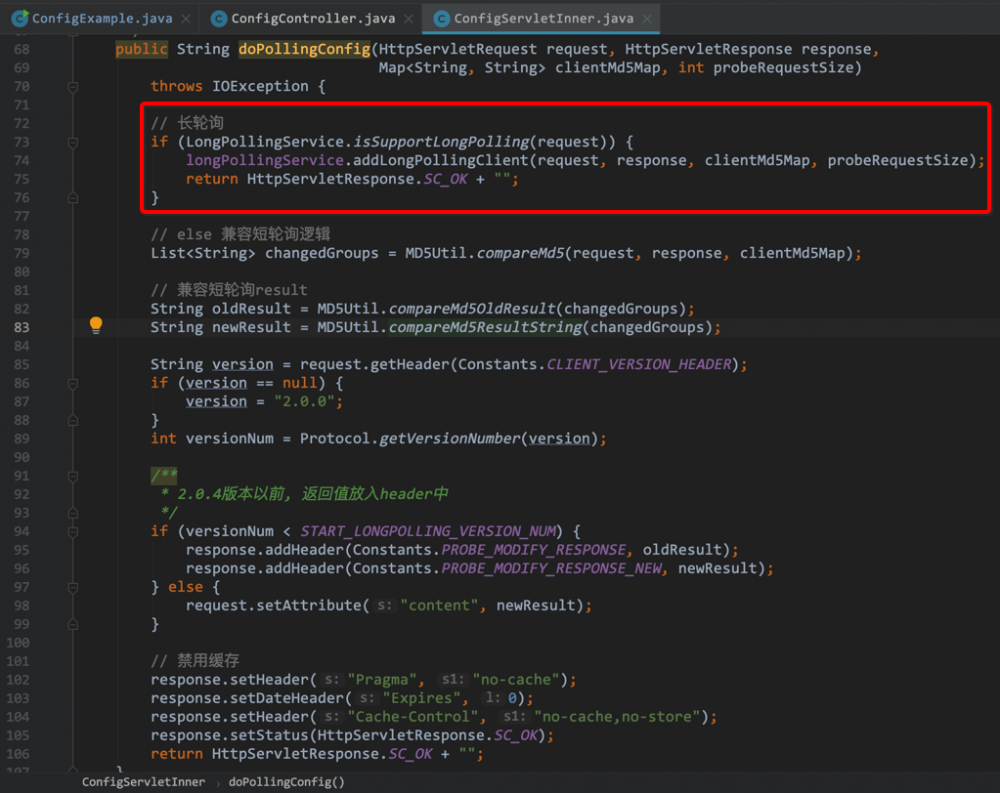Click the fold end marker at line 99
The width and height of the screenshot is (1000, 793).
(73, 625)
